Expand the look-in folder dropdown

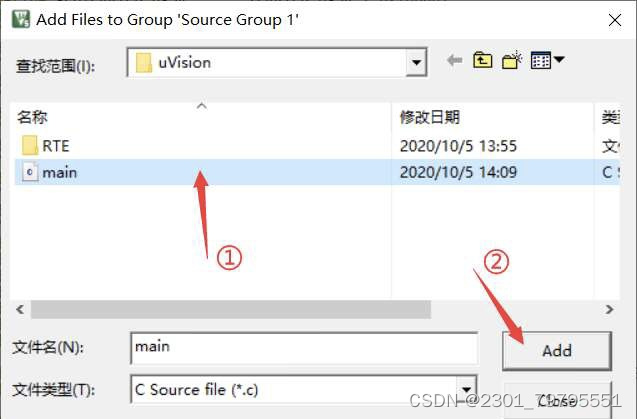pos(416,63)
